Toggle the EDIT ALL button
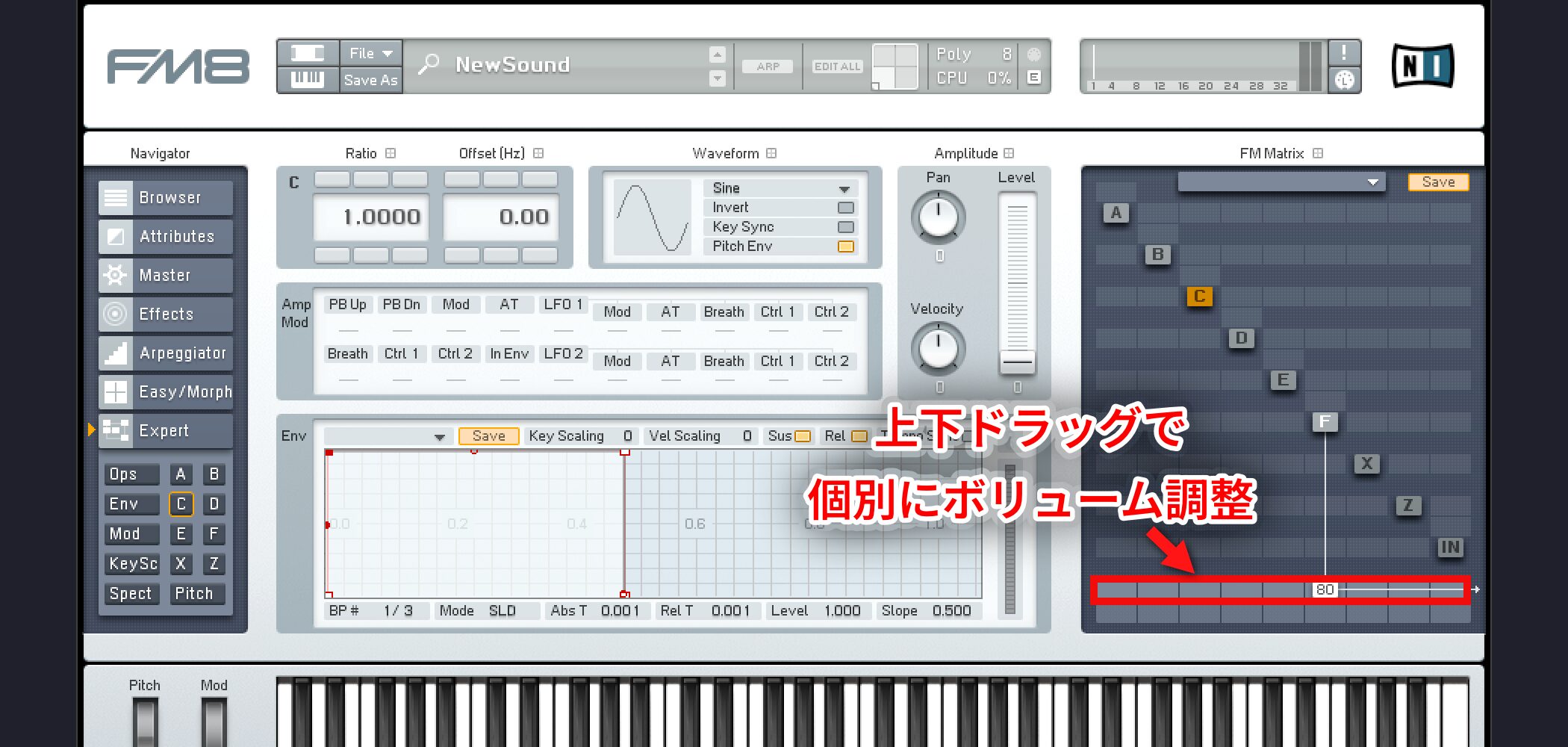 click(837, 66)
